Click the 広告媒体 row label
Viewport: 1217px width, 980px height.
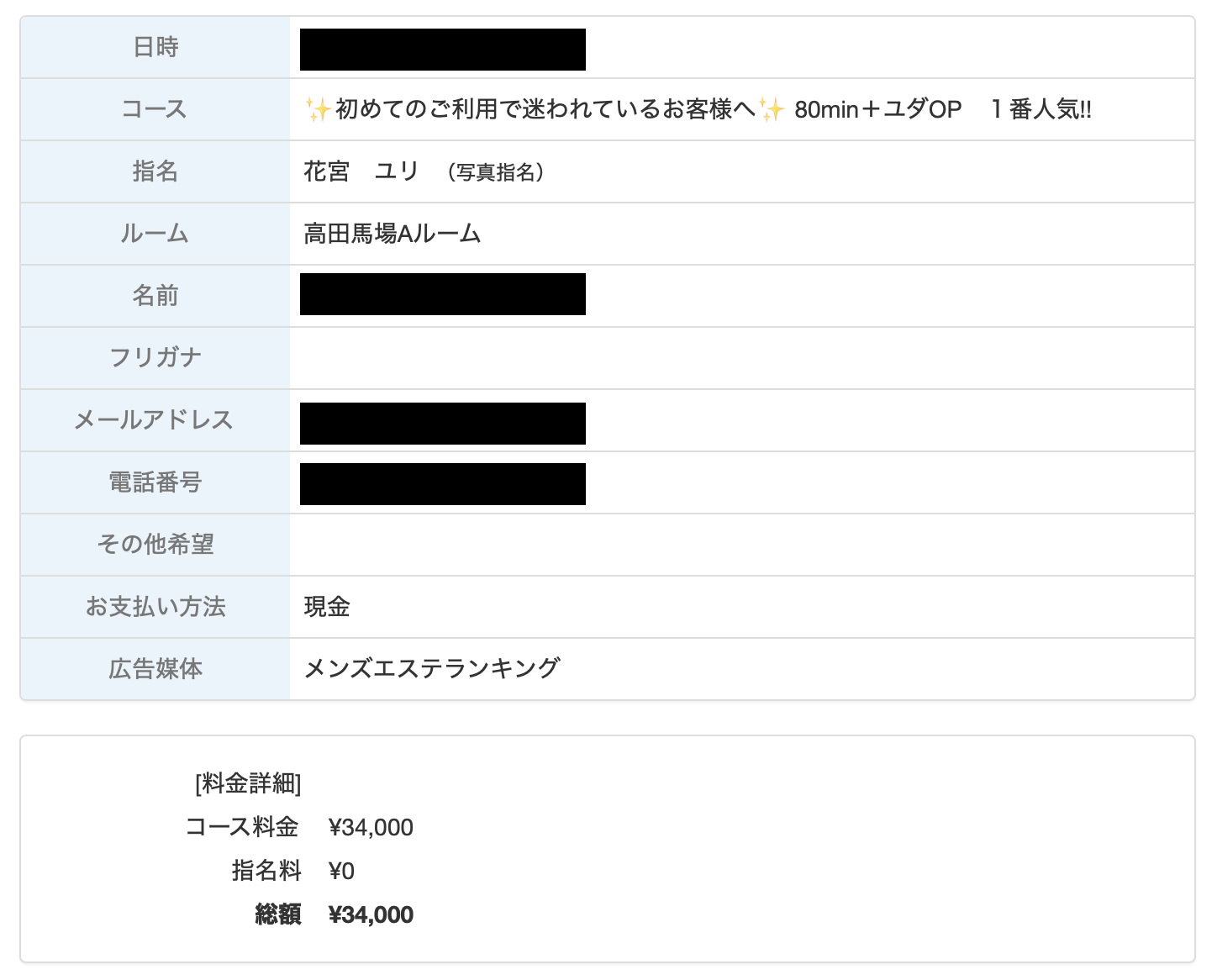[155, 669]
